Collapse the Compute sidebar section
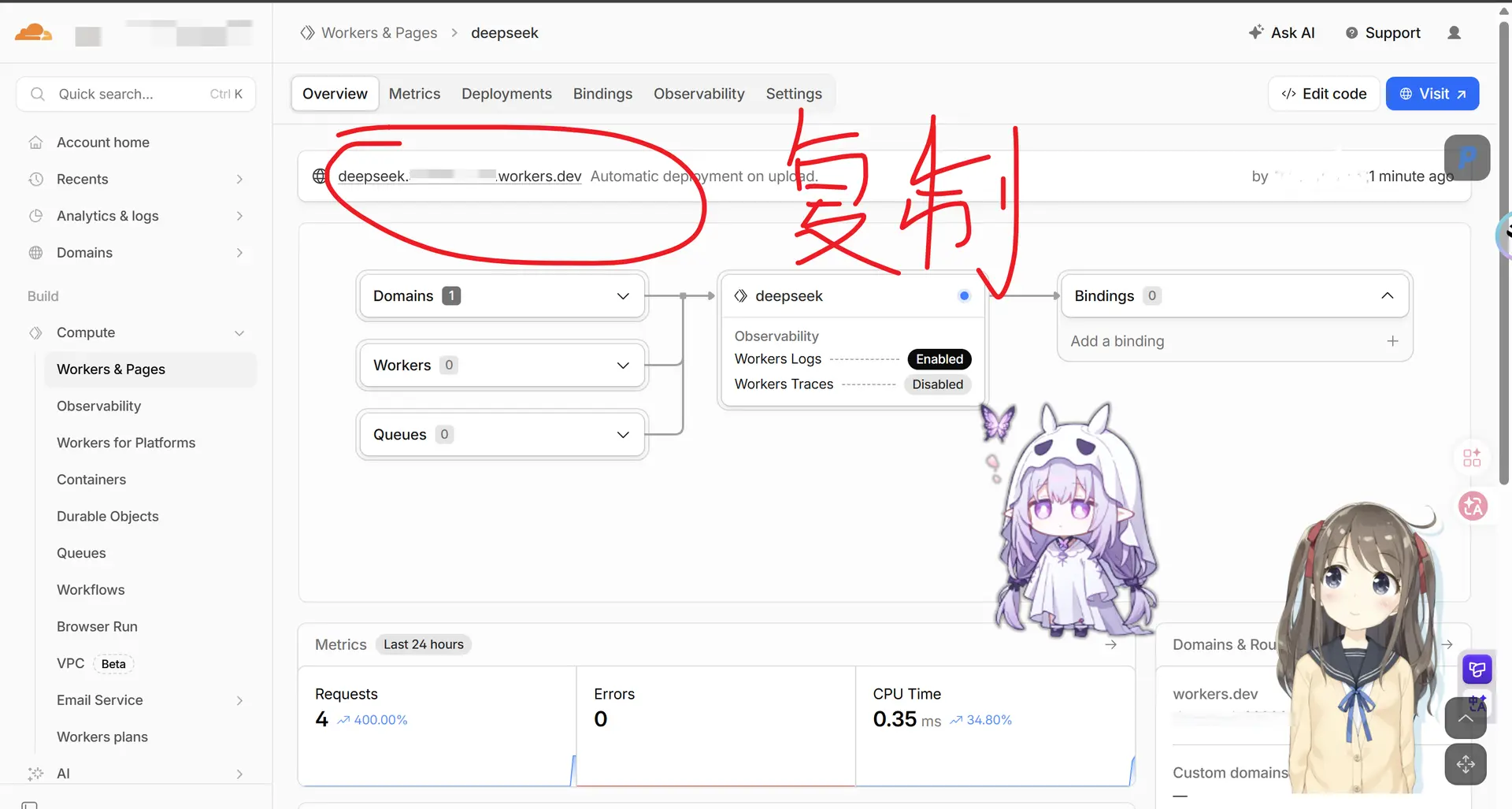1512x809 pixels. pos(239,333)
